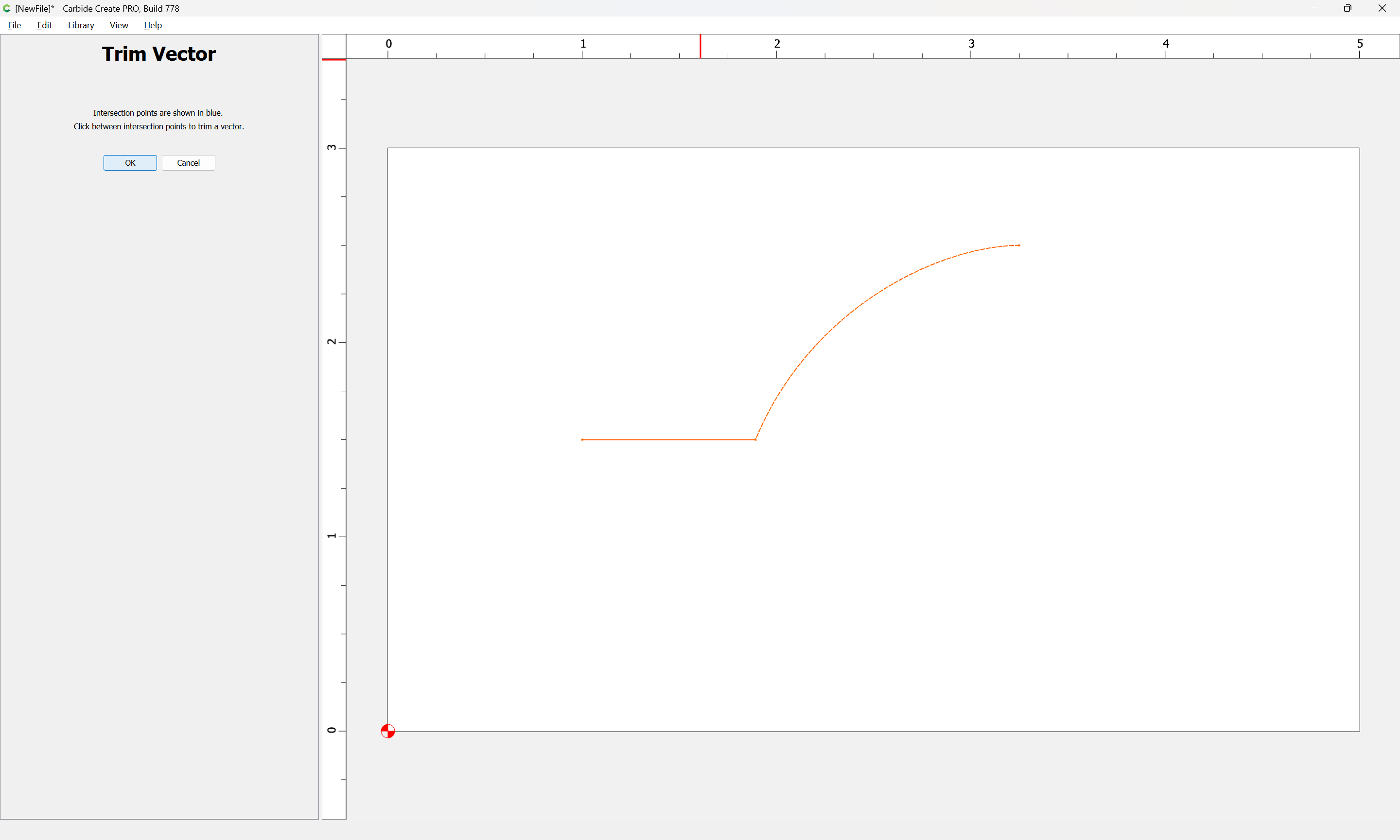The width and height of the screenshot is (1400, 840).
Task: Confirm the trim with OK button
Action: click(130, 163)
